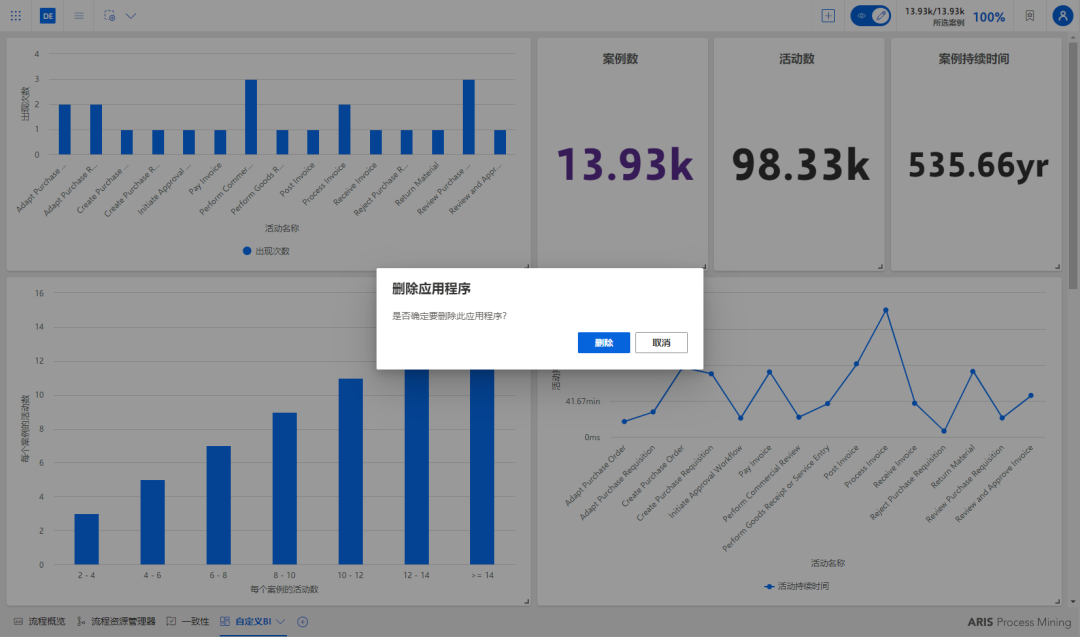1080x637 pixels.
Task: Click the 活动持续时间 legend marker
Action: pyautogui.click(x=769, y=586)
